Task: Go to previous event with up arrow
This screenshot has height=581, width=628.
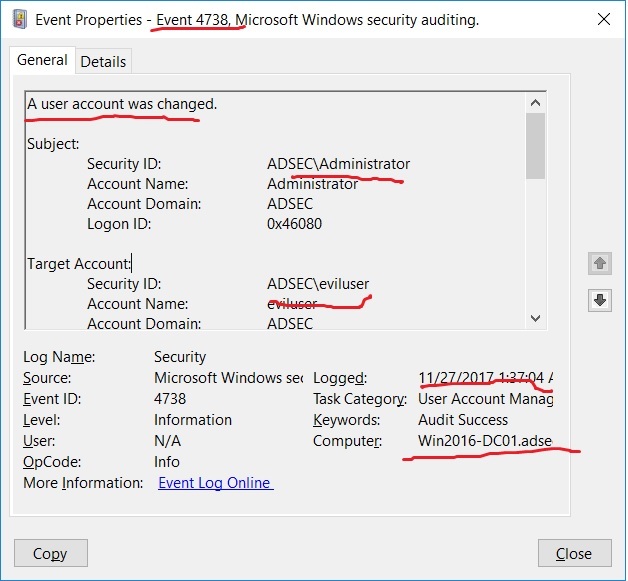Action: pyautogui.click(x=600, y=263)
